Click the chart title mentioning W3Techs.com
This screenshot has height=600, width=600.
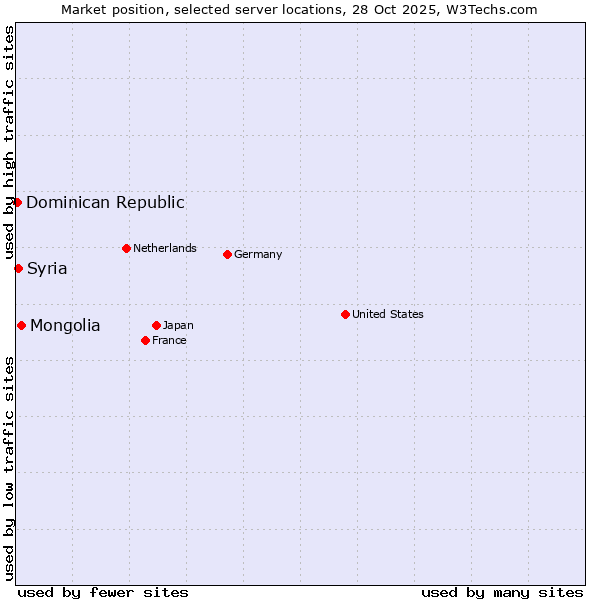[299, 9]
